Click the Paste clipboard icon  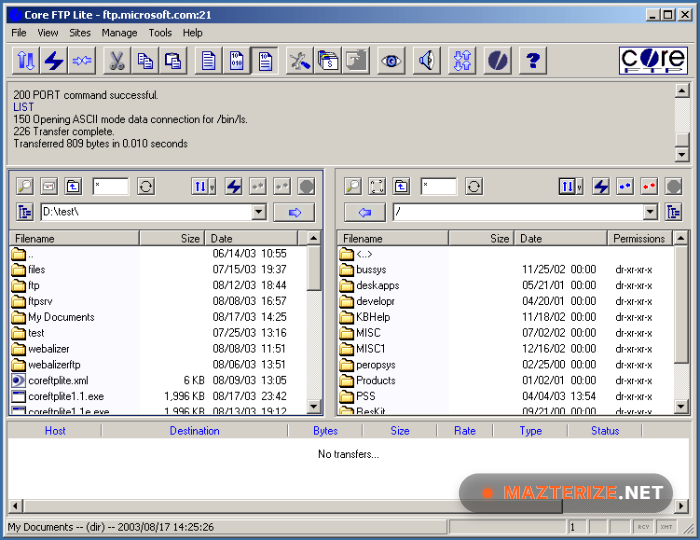(x=172, y=60)
